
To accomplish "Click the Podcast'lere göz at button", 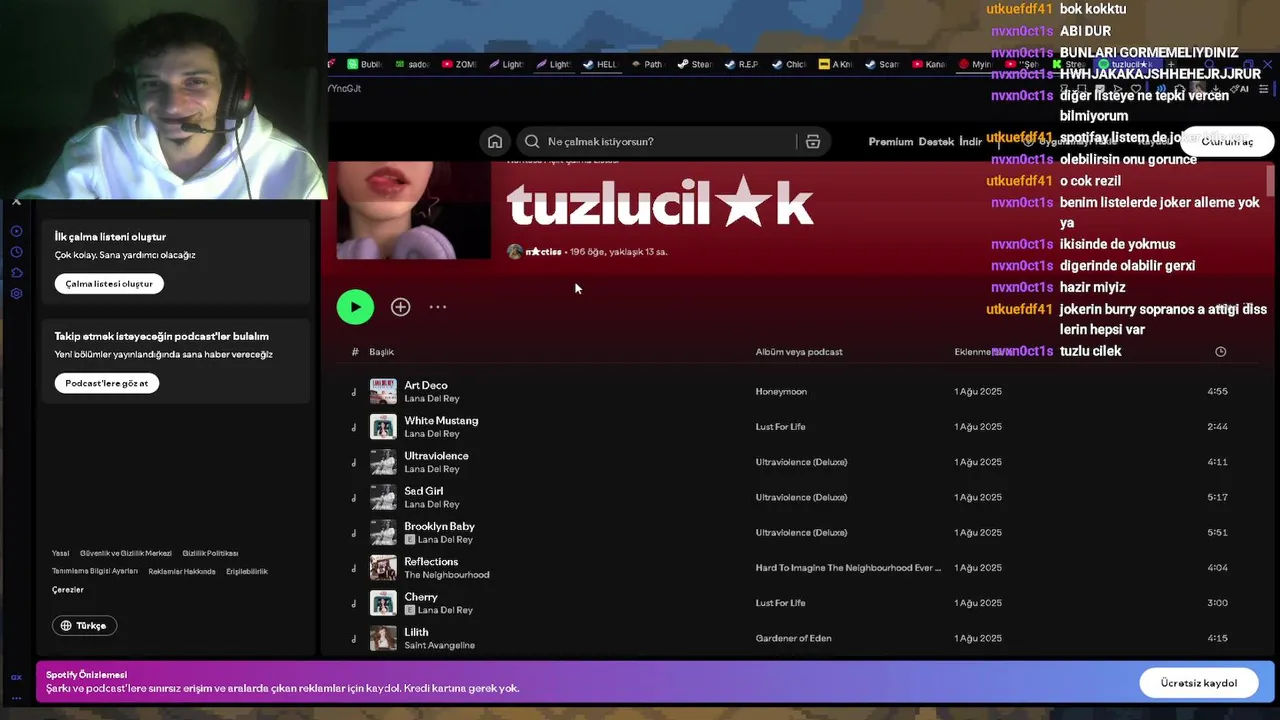I will coord(107,383).
